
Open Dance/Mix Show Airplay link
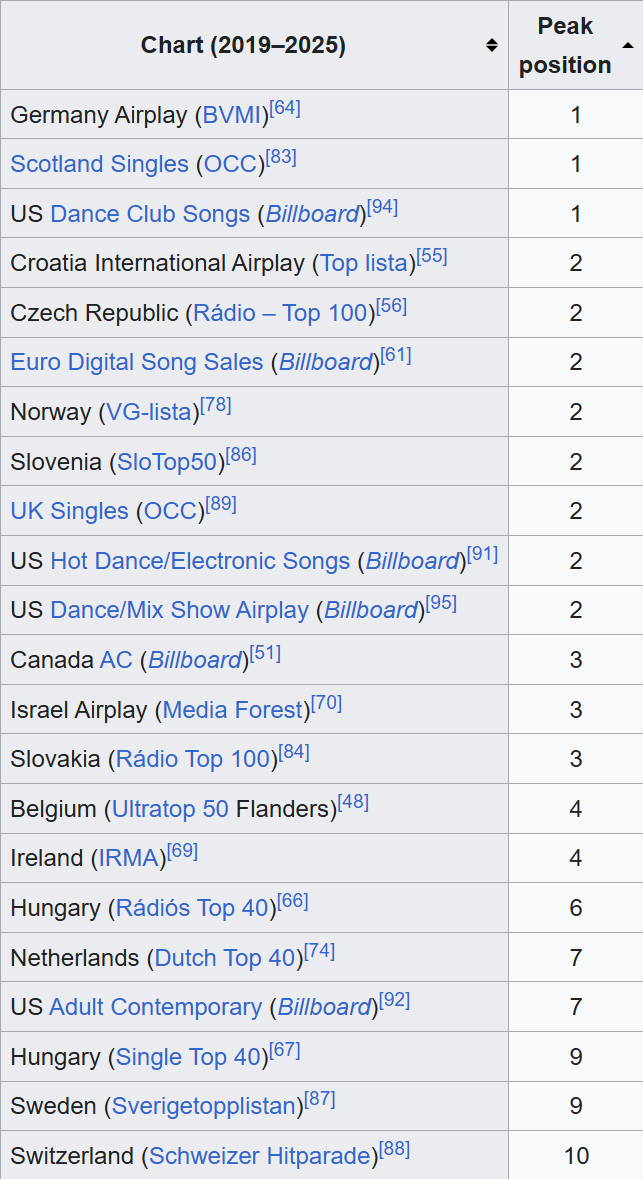180,611
